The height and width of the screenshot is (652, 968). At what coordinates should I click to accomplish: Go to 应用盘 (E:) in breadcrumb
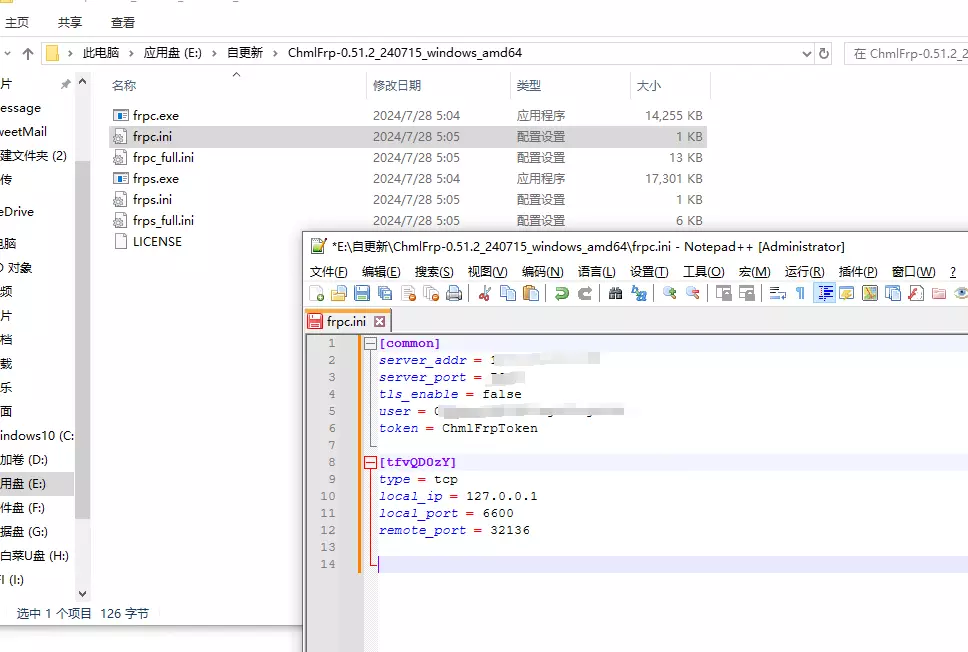click(x=172, y=53)
